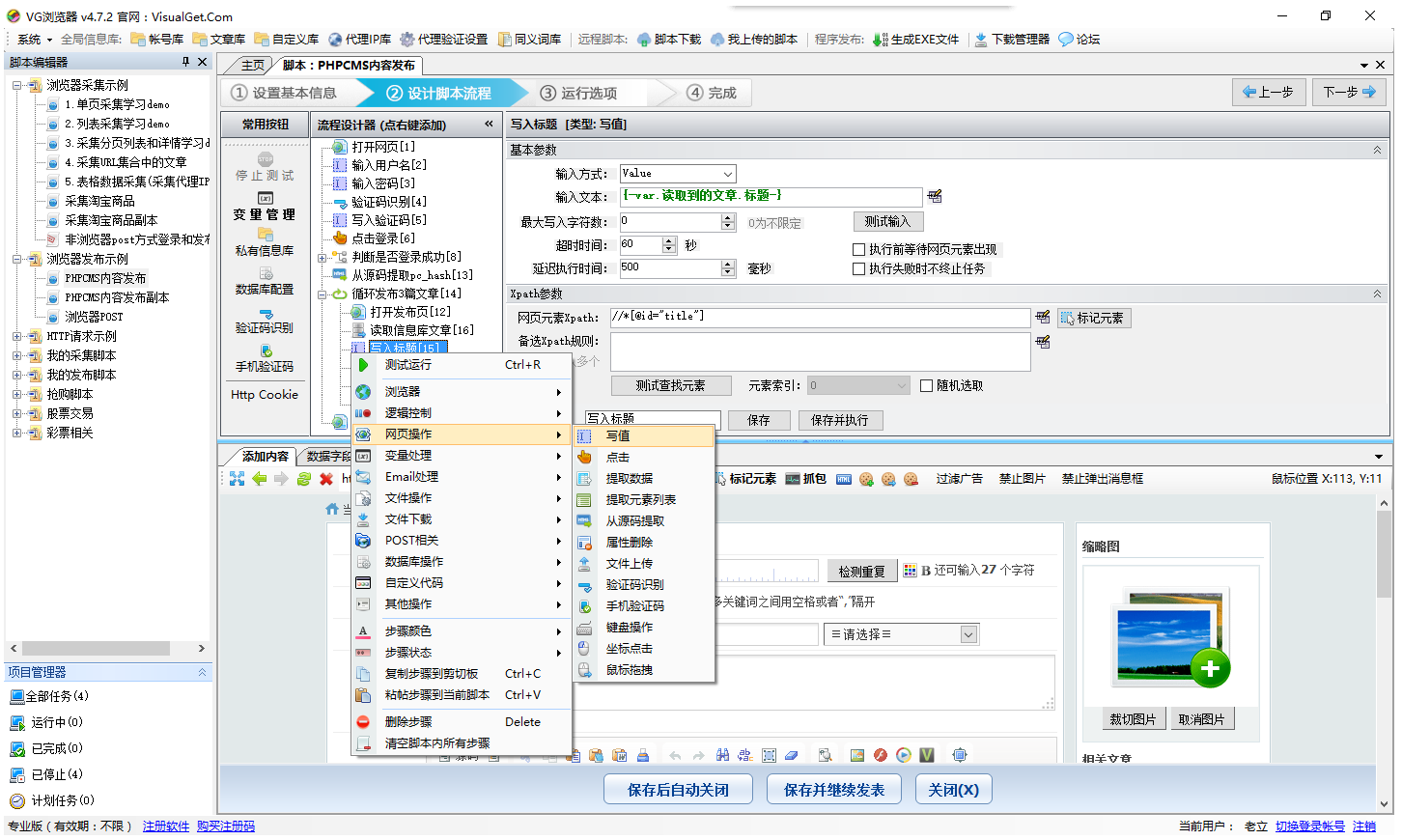Screen dimensions: 1402x840
Task: Click the 切换登录帐号 link
Action: (1310, 826)
